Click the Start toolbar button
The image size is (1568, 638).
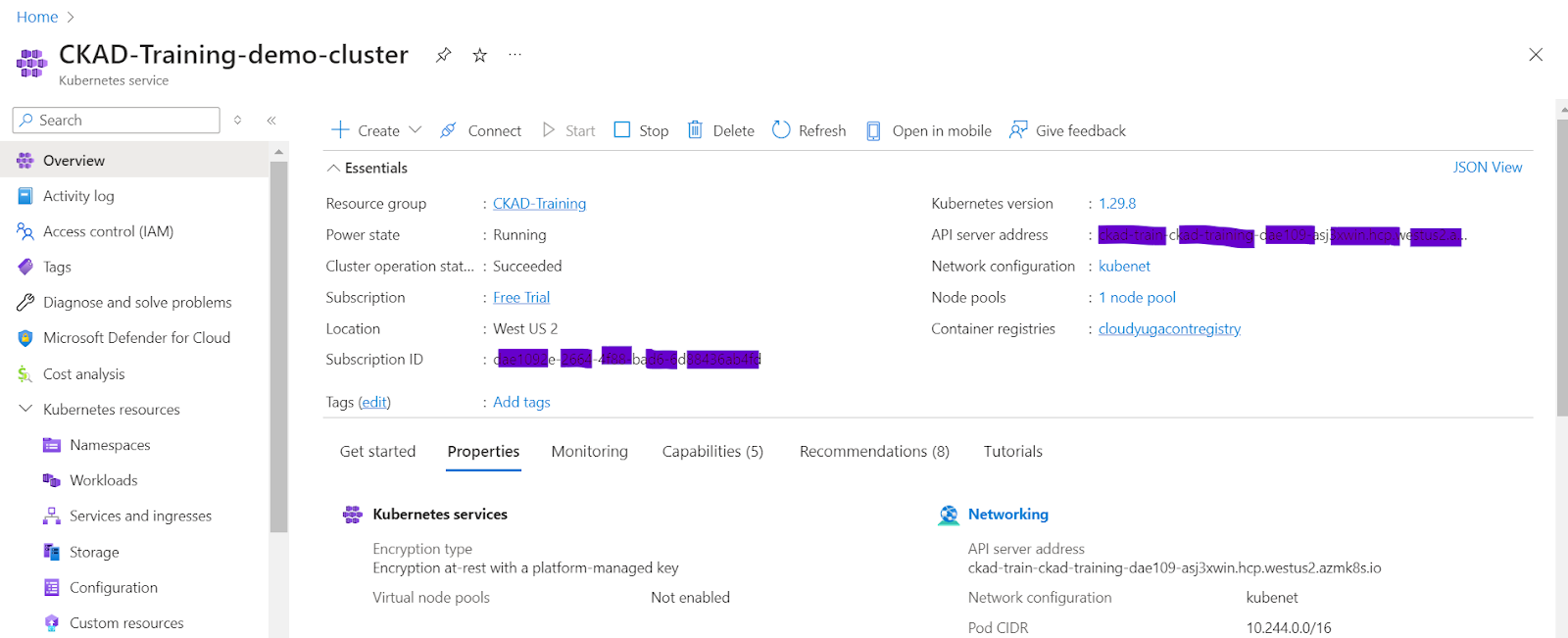[569, 130]
